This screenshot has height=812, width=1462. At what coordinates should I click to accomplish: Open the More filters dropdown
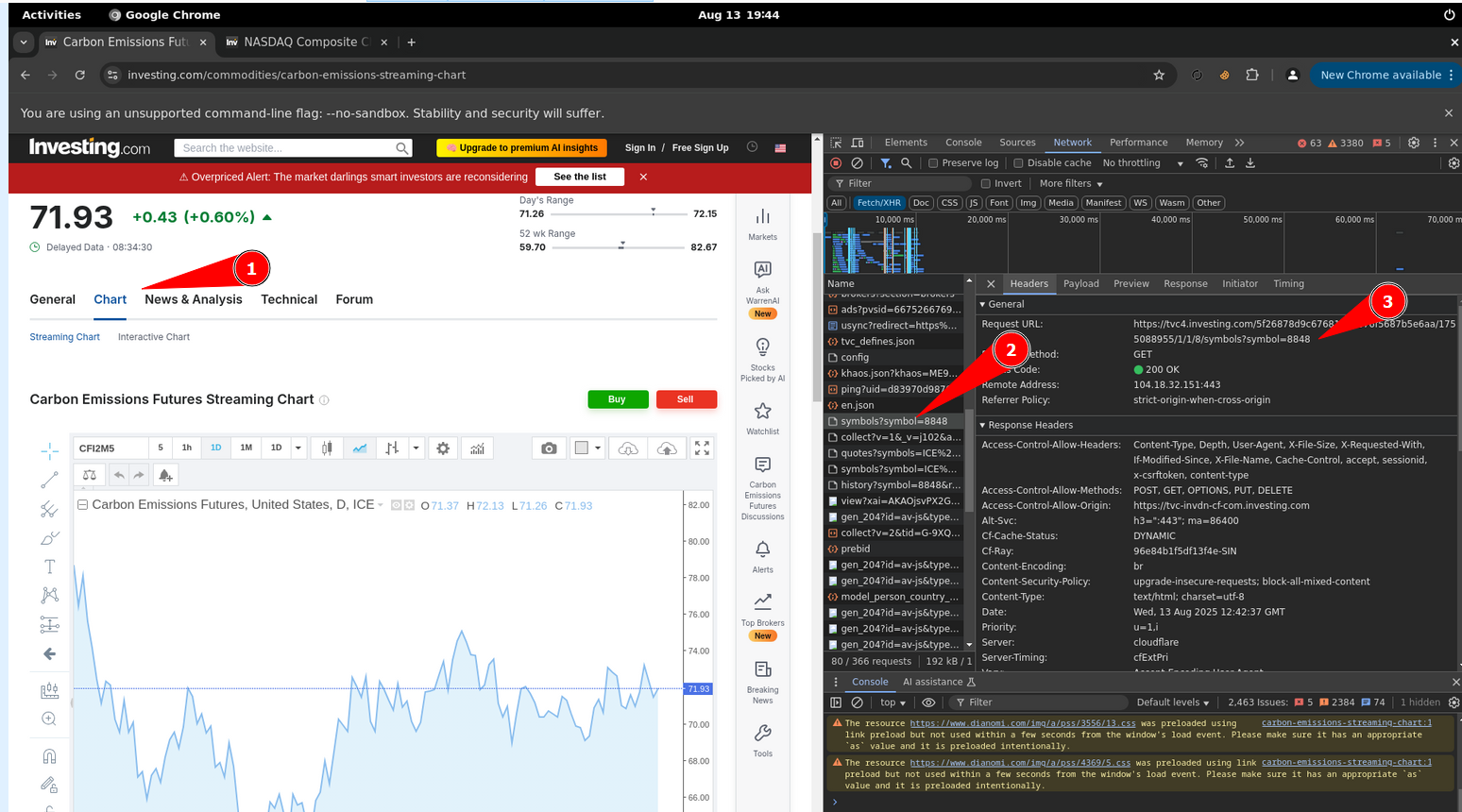click(x=1071, y=184)
